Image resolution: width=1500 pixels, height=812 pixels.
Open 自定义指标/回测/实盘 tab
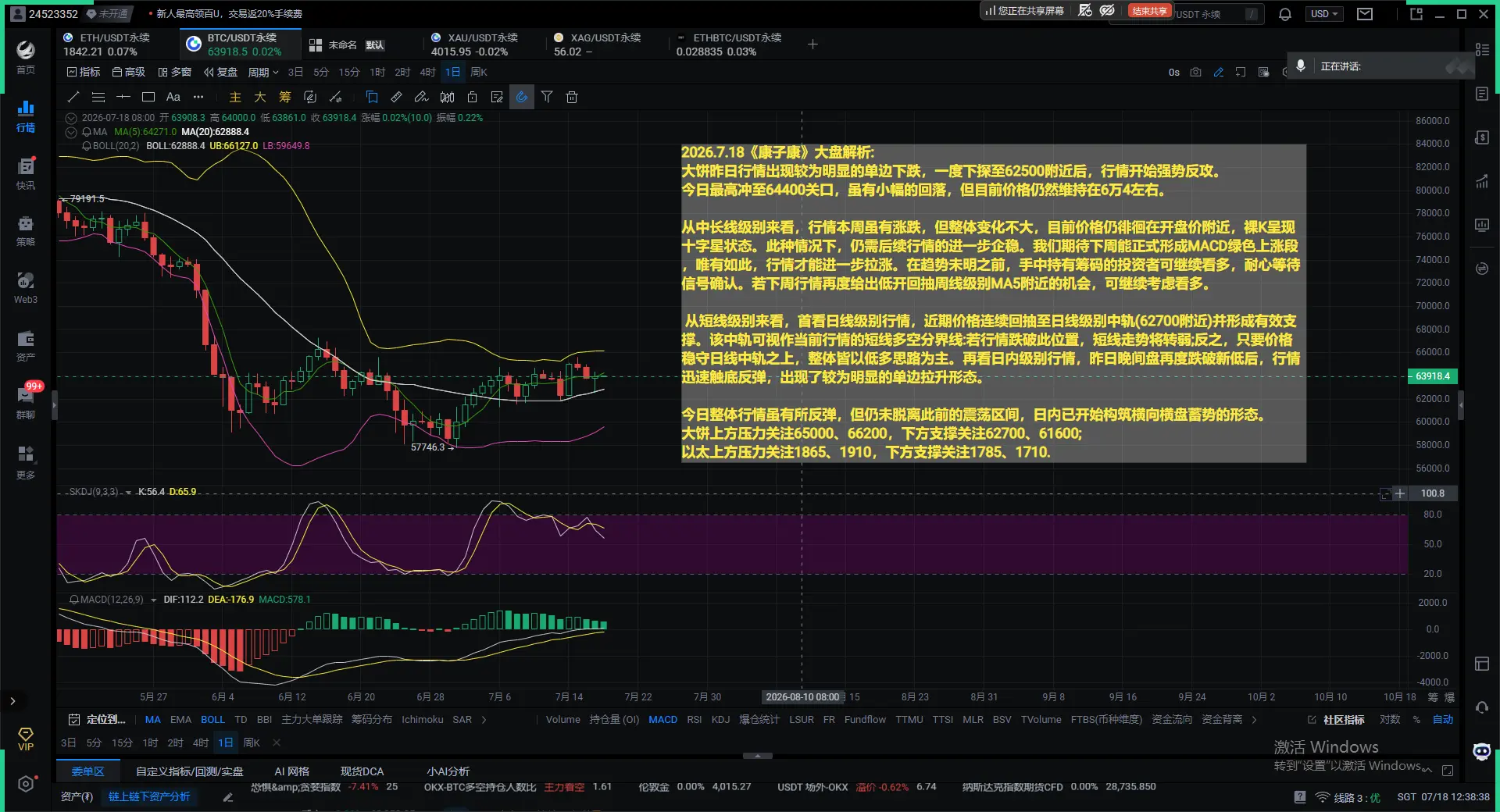coord(190,771)
